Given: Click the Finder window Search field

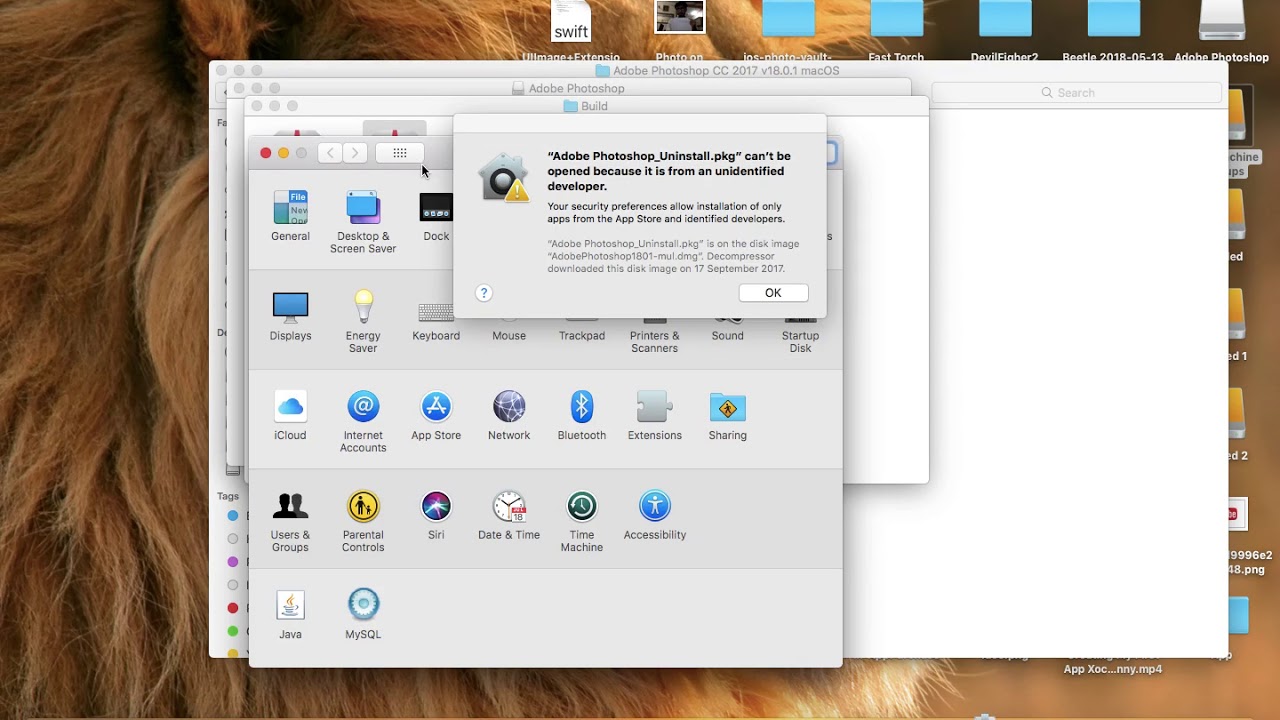Looking at the screenshot, I should [1076, 93].
